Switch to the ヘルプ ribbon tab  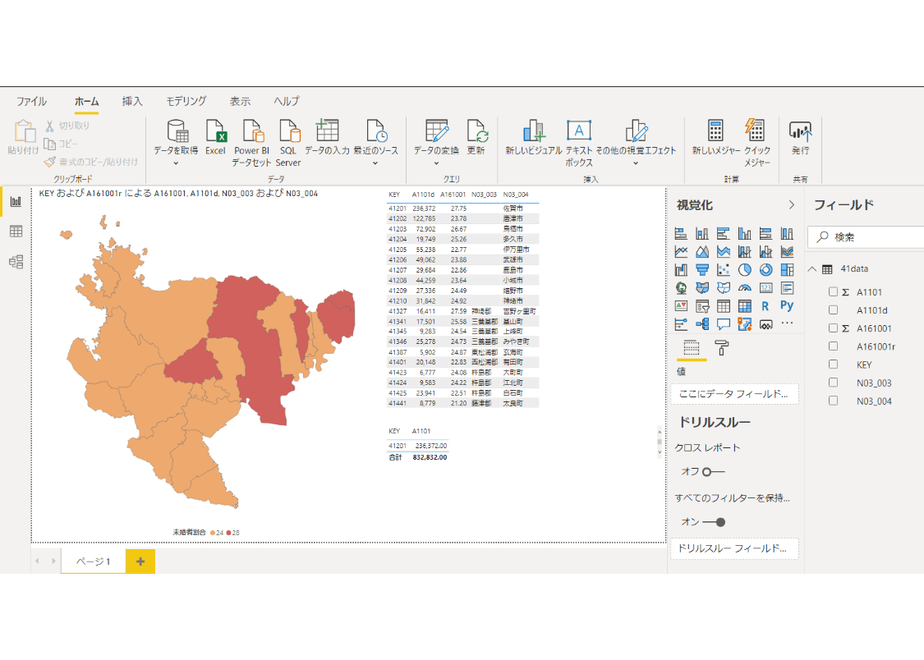[x=286, y=101]
